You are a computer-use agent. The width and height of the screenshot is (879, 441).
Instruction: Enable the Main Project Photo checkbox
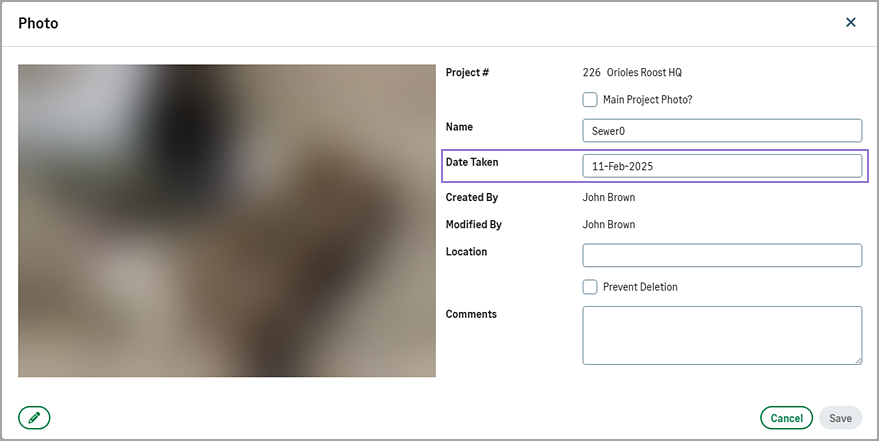[590, 100]
